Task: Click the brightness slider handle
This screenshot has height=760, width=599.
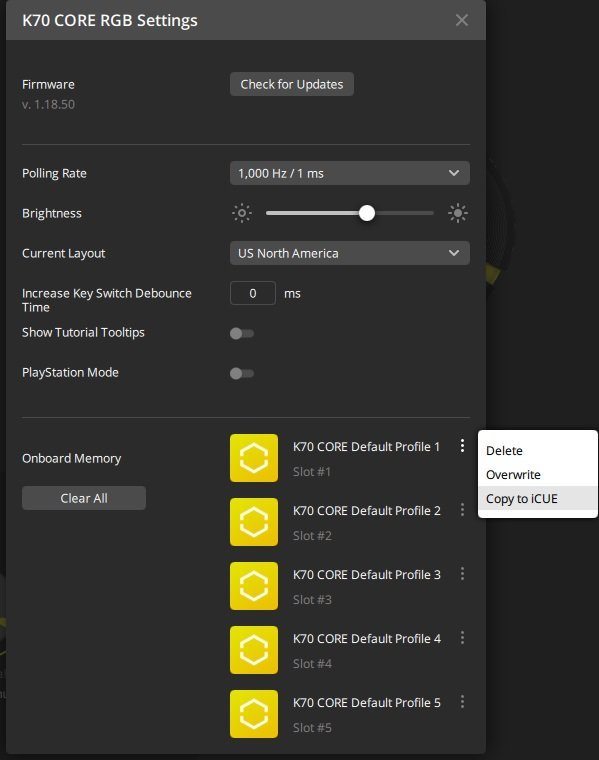Action: point(367,213)
